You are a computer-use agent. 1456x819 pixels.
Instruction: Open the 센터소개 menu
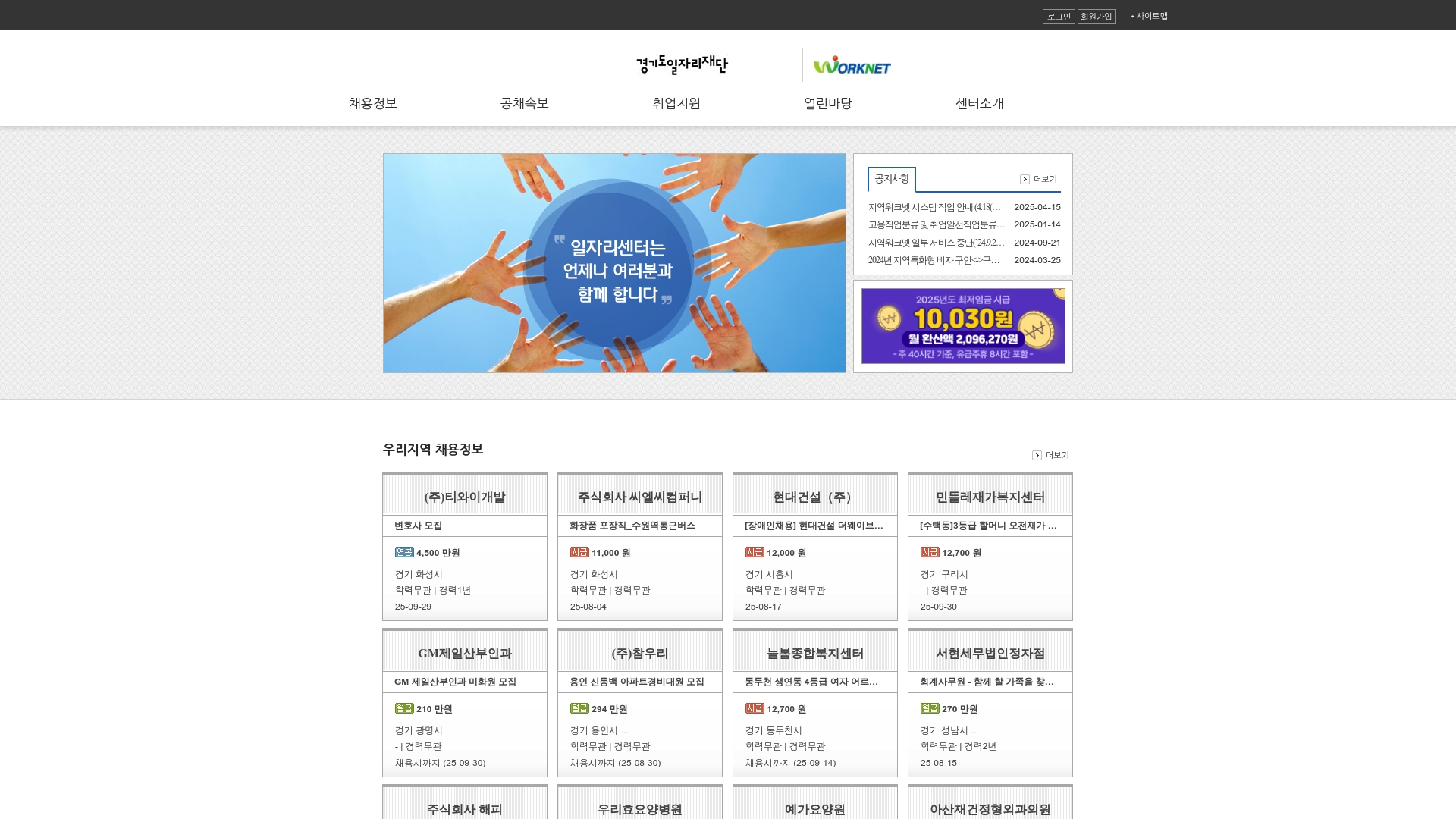pos(980,103)
